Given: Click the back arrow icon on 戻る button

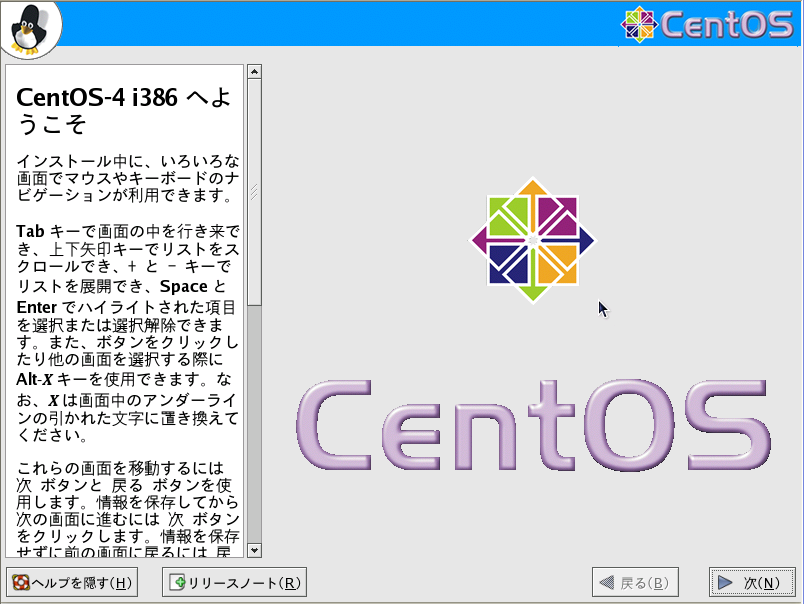Looking at the screenshot, I should [x=607, y=582].
